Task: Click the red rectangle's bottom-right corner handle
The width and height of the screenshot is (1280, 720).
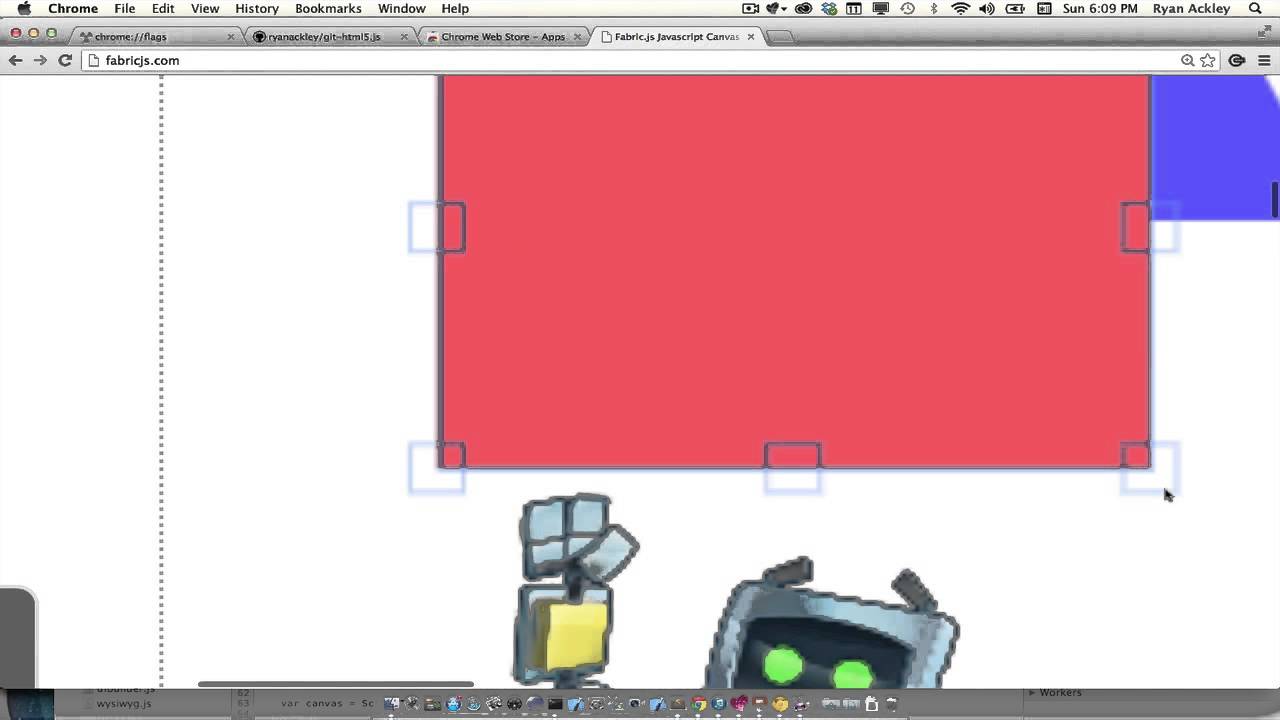Action: [x=1150, y=467]
